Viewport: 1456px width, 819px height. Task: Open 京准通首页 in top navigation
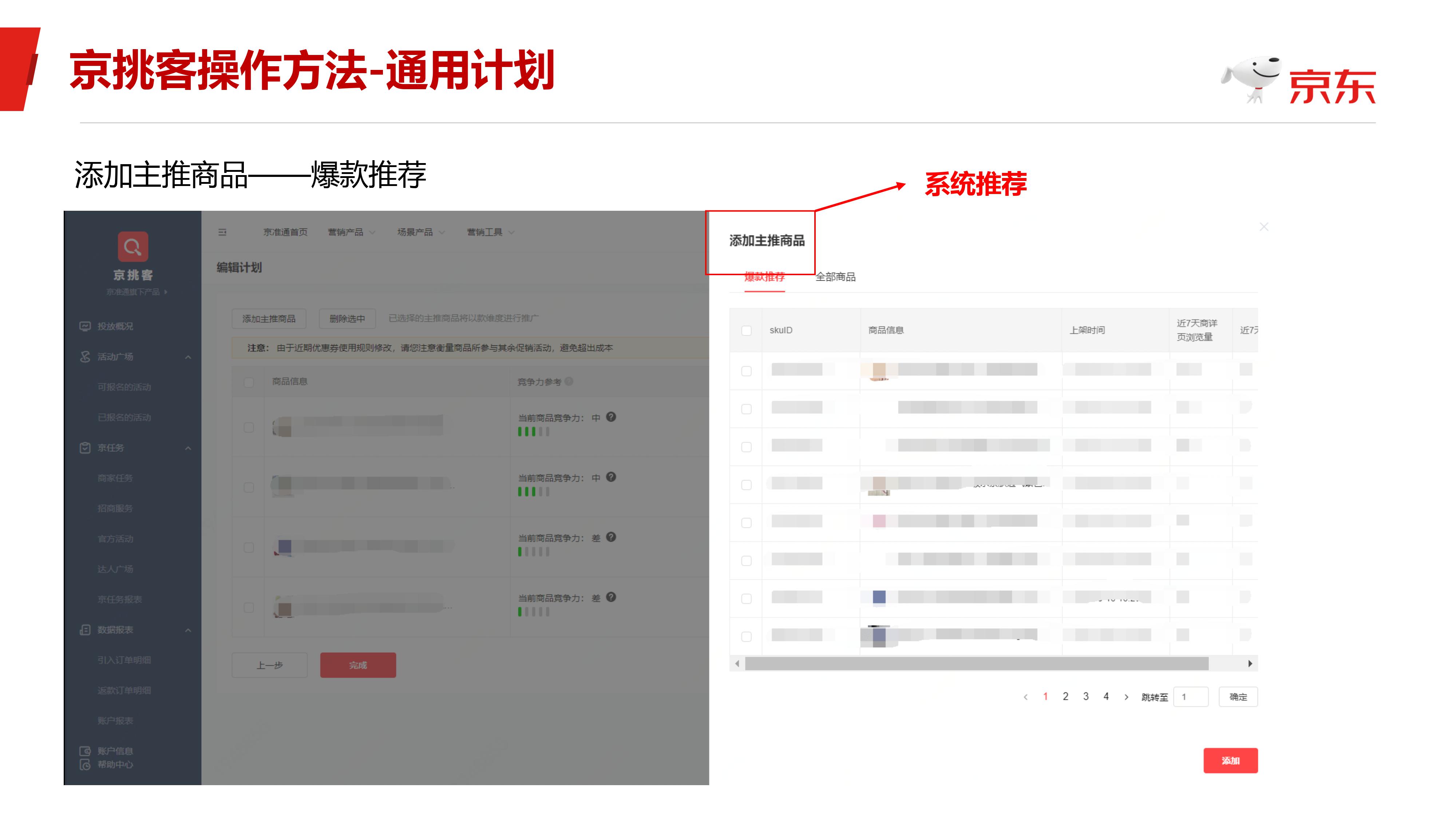point(285,232)
